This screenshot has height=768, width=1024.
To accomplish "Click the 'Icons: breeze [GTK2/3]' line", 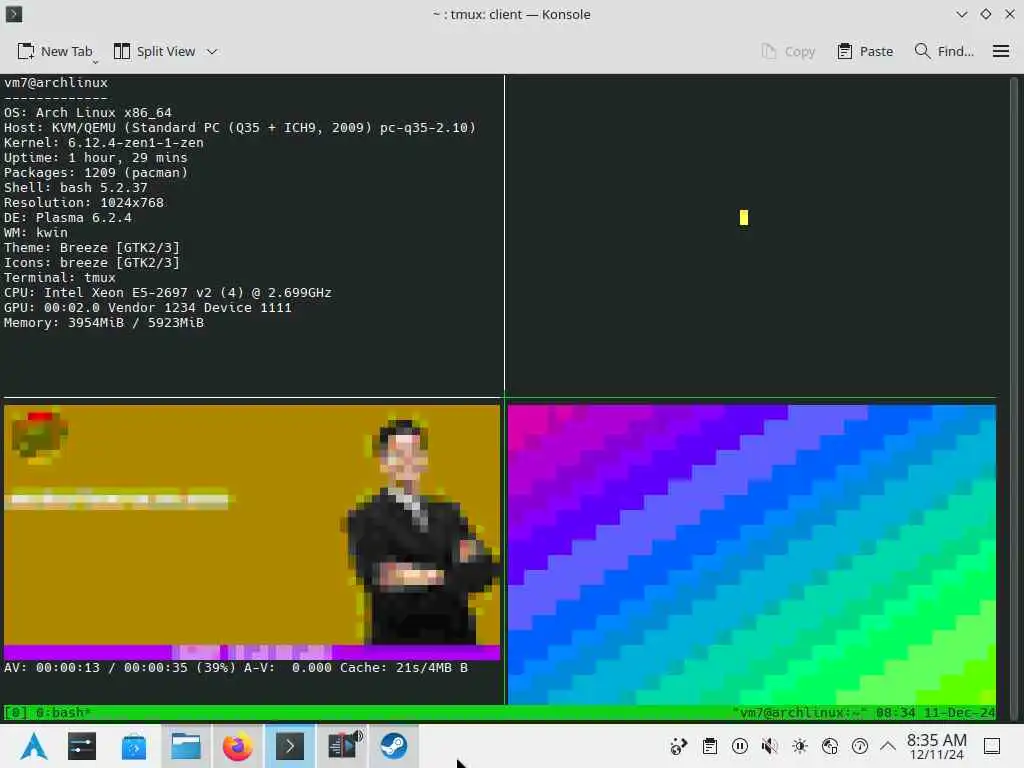I will coord(91,263).
